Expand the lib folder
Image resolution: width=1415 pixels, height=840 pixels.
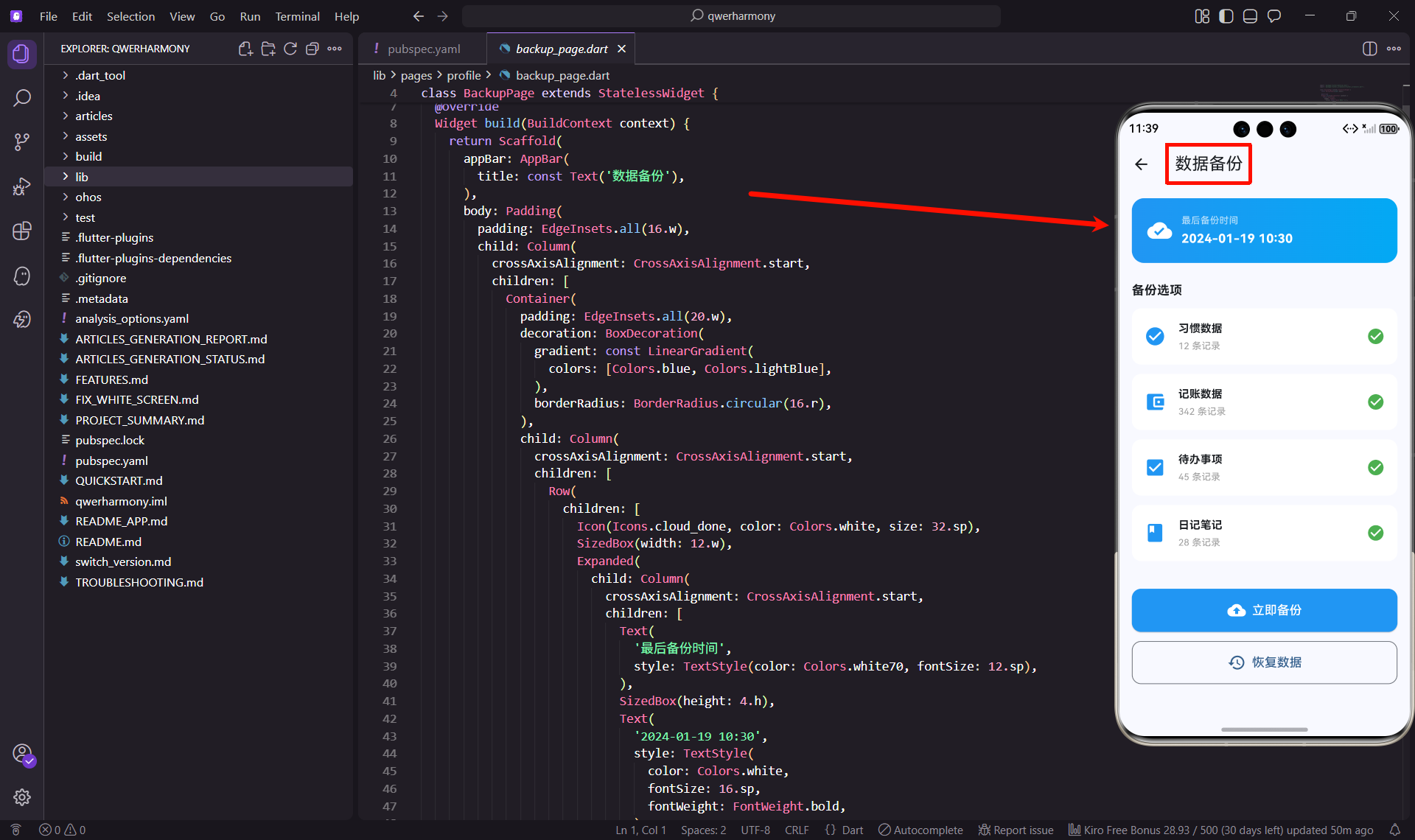click(x=81, y=177)
